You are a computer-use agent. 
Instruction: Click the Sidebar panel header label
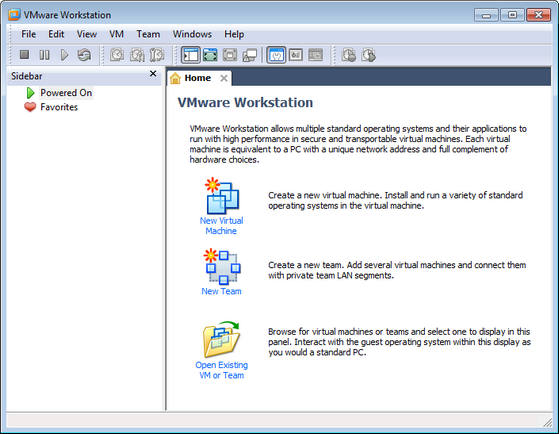[x=26, y=76]
